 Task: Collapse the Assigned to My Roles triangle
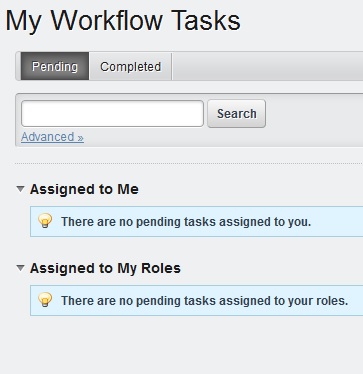point(20,268)
